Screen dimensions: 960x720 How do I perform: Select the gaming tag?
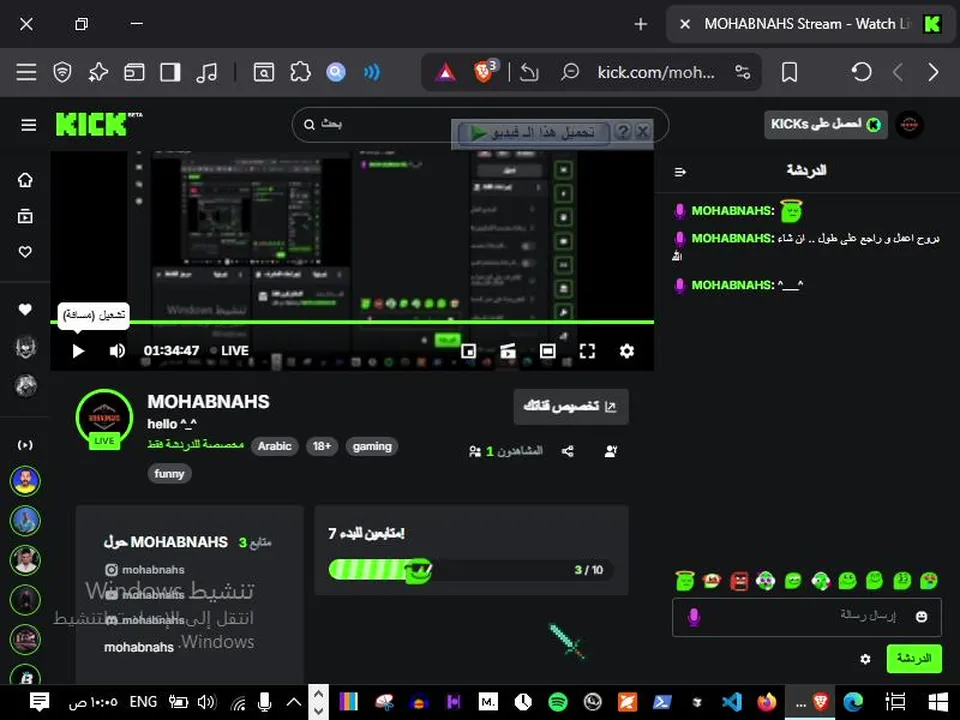click(372, 446)
